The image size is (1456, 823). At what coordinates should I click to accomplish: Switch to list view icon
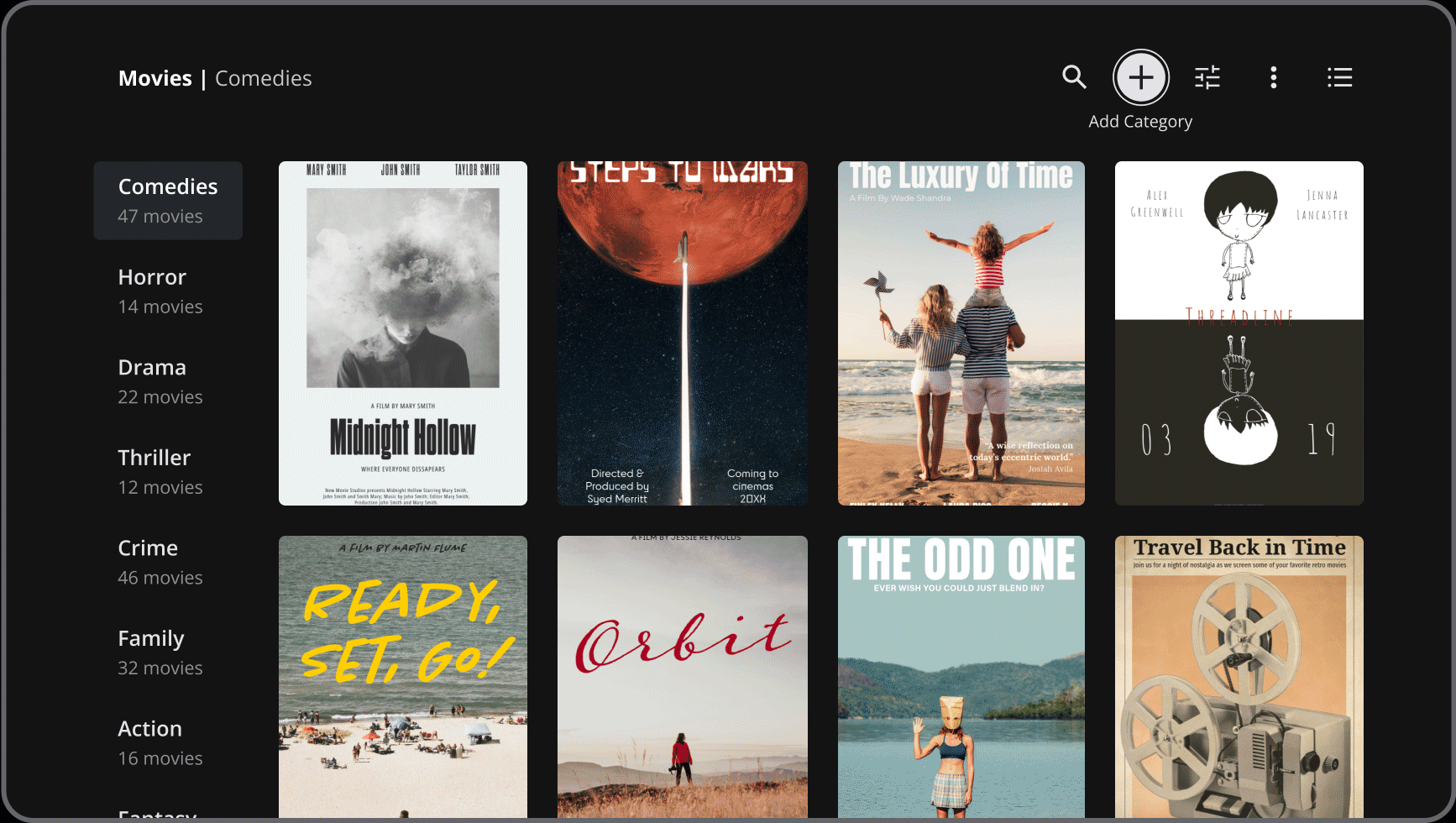tap(1339, 77)
